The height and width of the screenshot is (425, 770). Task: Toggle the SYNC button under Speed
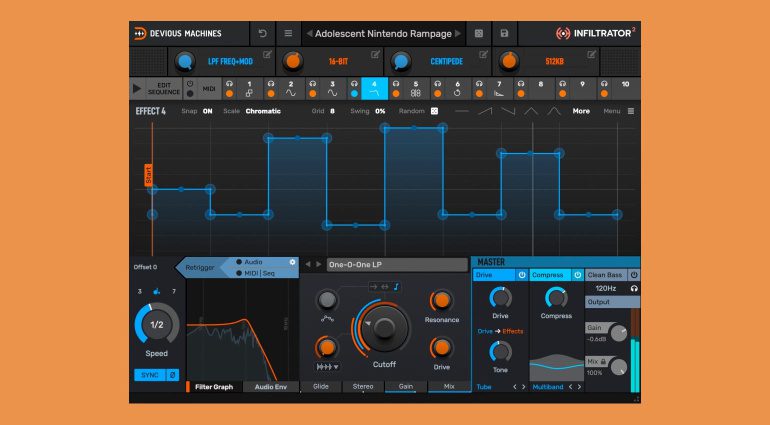[150, 375]
